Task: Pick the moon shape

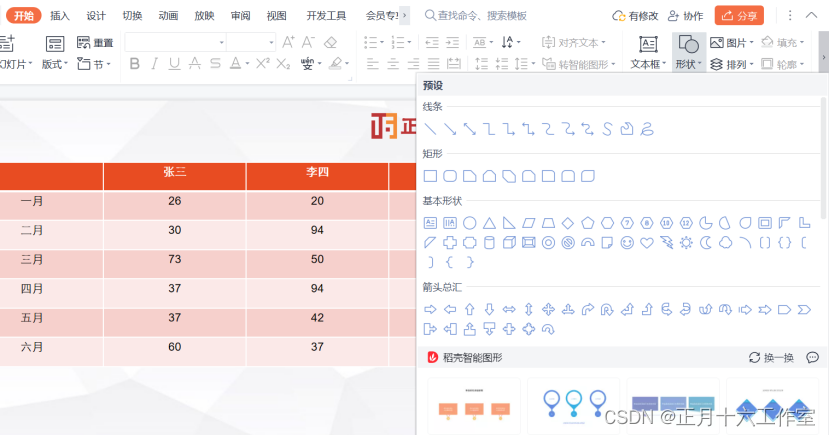Action: point(705,243)
